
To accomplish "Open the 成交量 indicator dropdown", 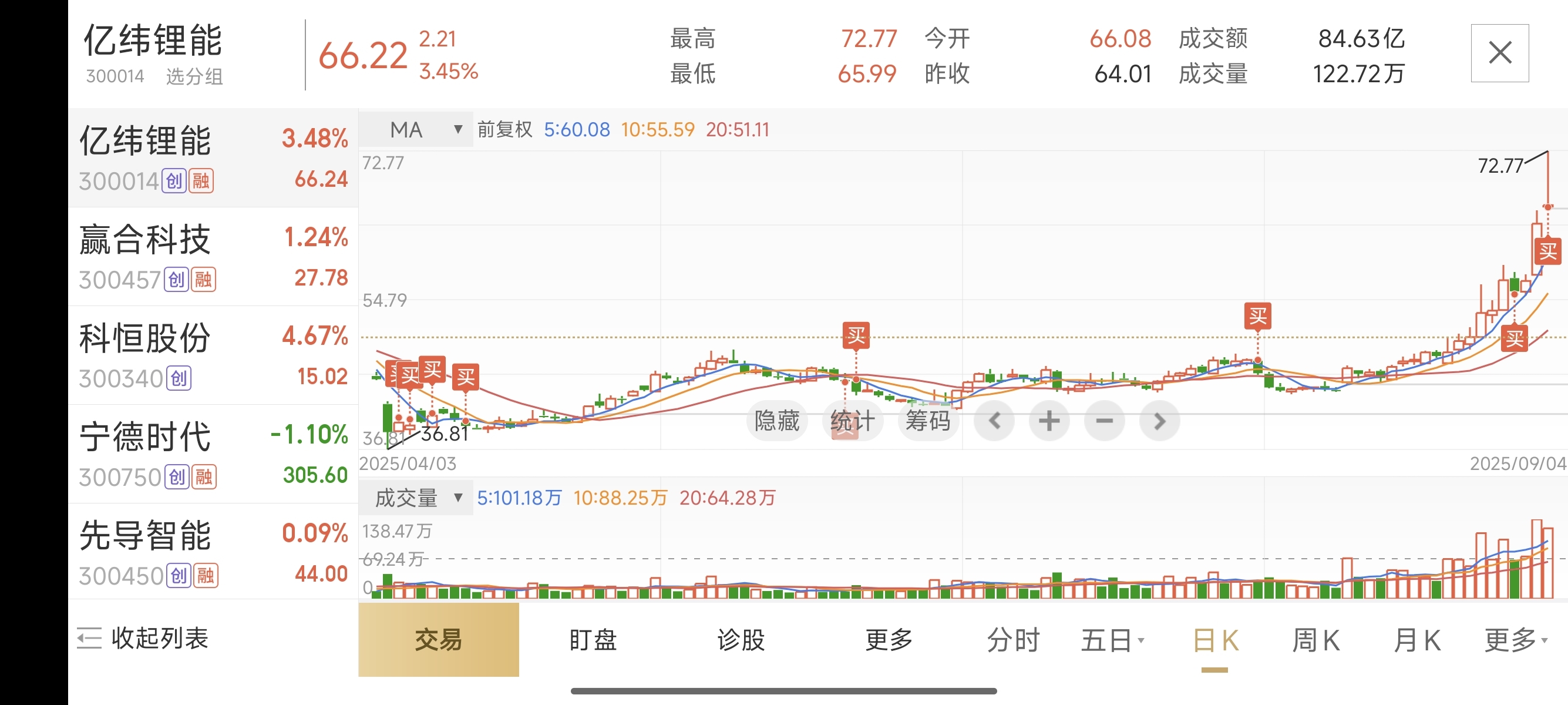I will (416, 498).
